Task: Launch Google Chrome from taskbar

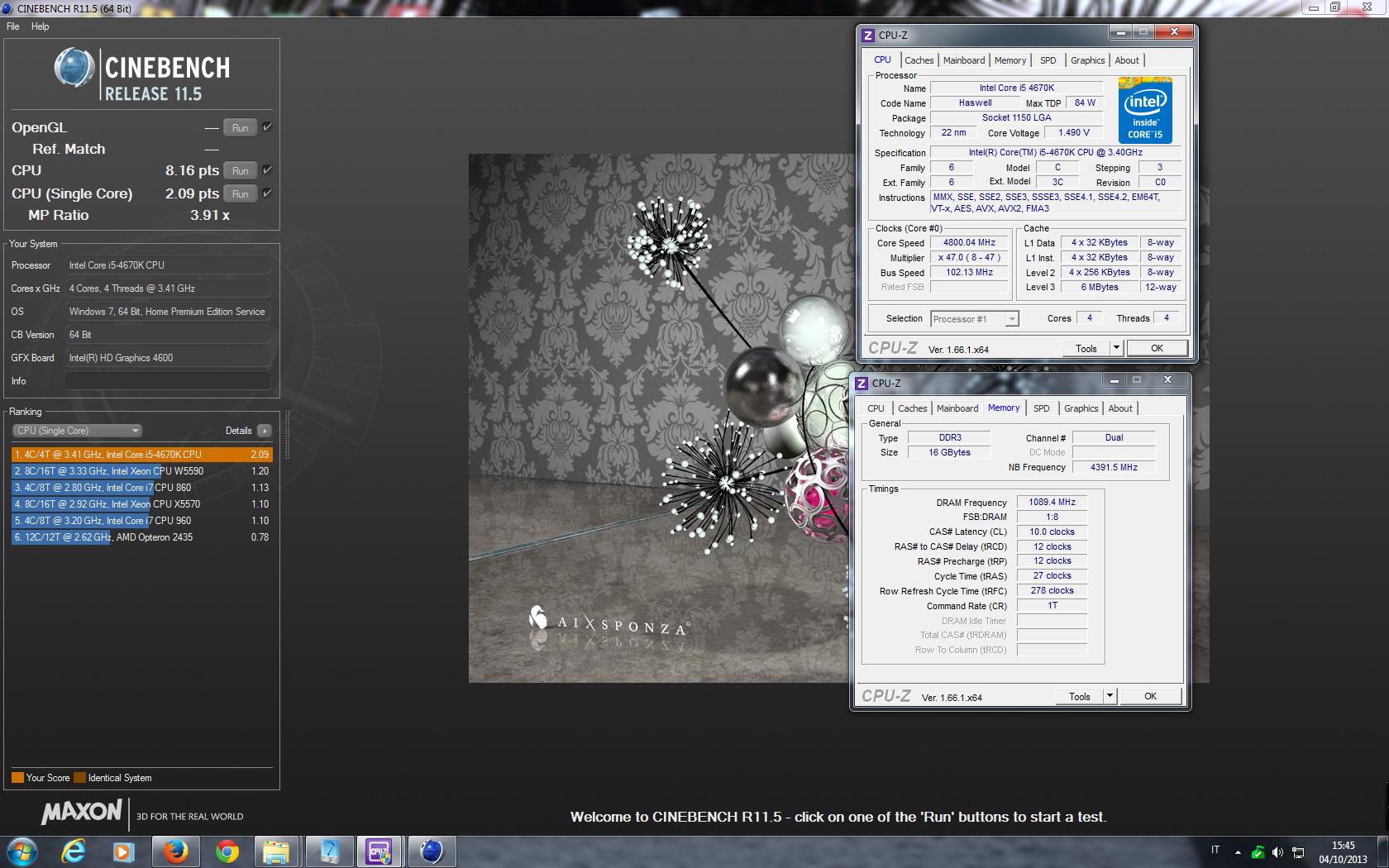Action: click(x=227, y=851)
